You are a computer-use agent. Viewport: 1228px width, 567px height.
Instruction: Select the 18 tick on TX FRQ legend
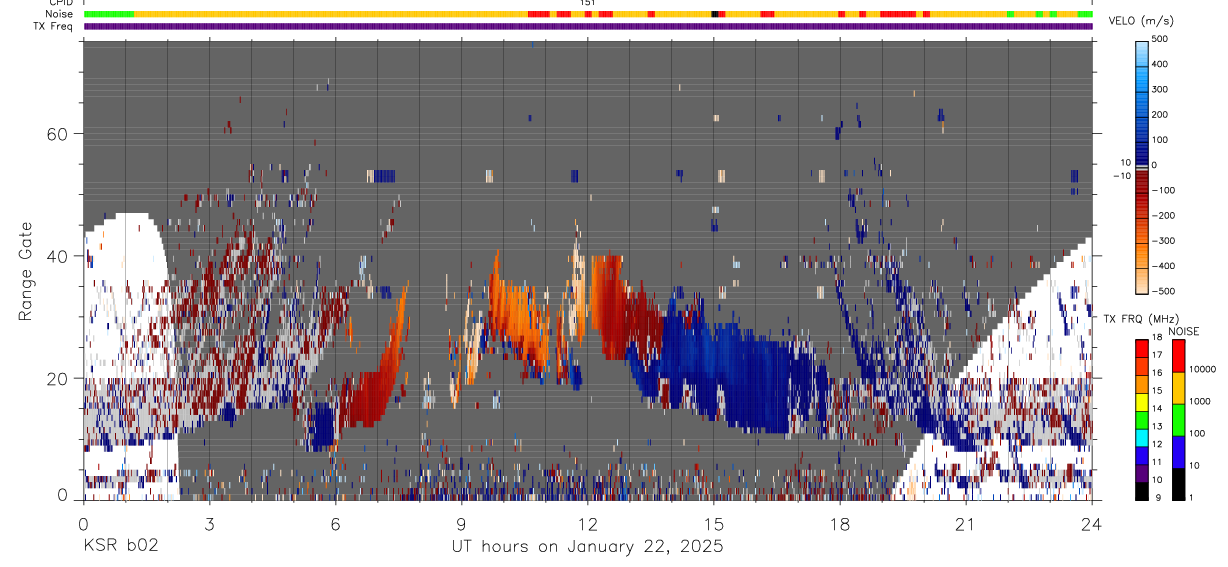click(x=1156, y=339)
